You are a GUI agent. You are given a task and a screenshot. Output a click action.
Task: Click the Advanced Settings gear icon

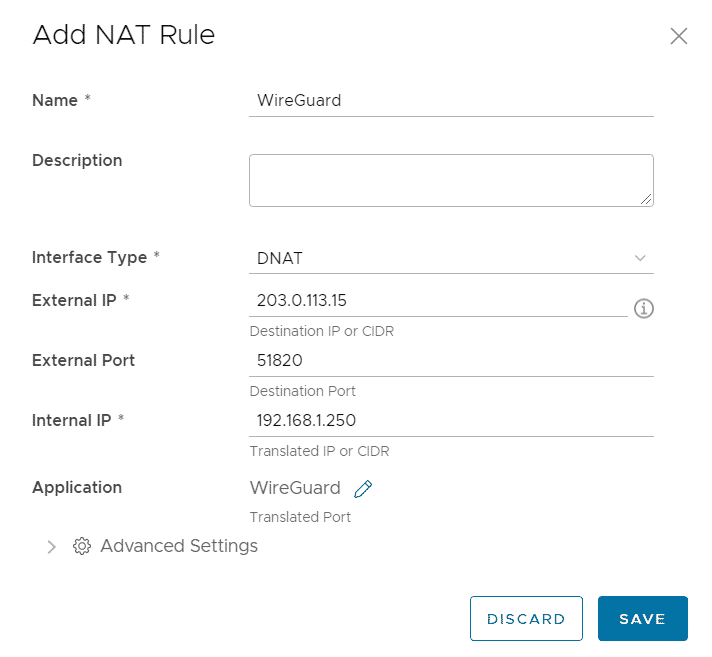(82, 546)
